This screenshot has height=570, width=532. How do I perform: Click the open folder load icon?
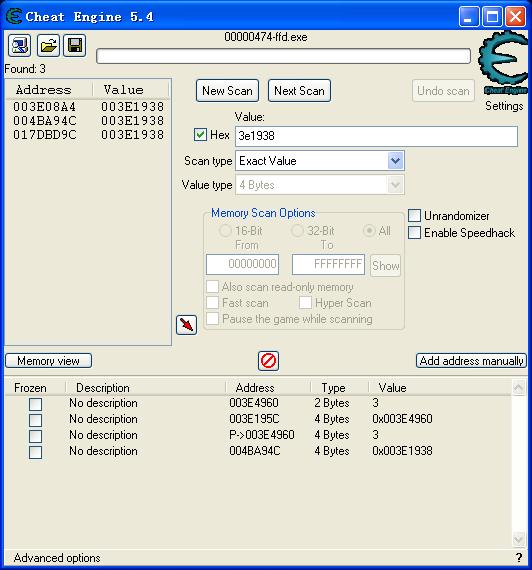point(48,45)
